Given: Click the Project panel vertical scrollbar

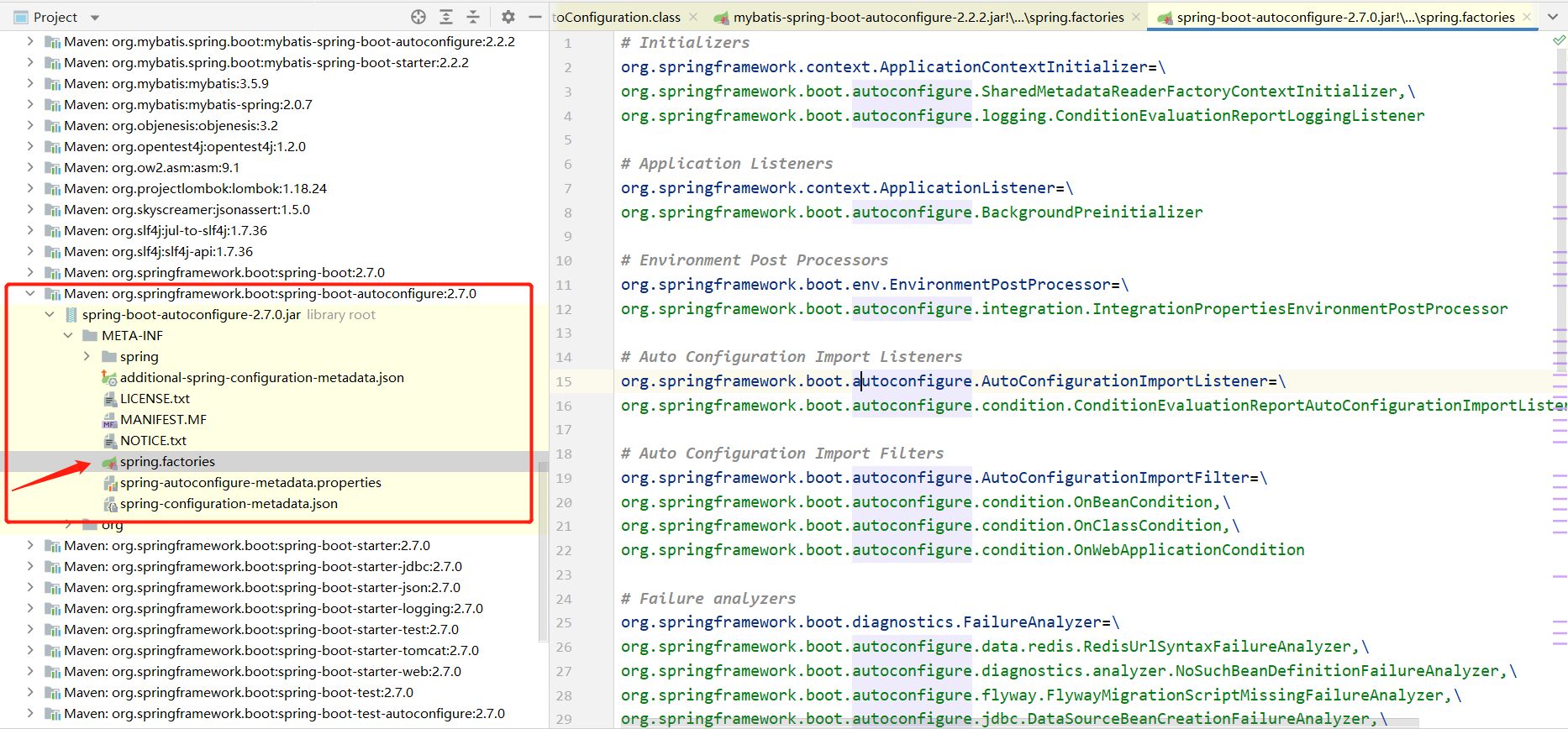Looking at the screenshot, I should point(543,550).
